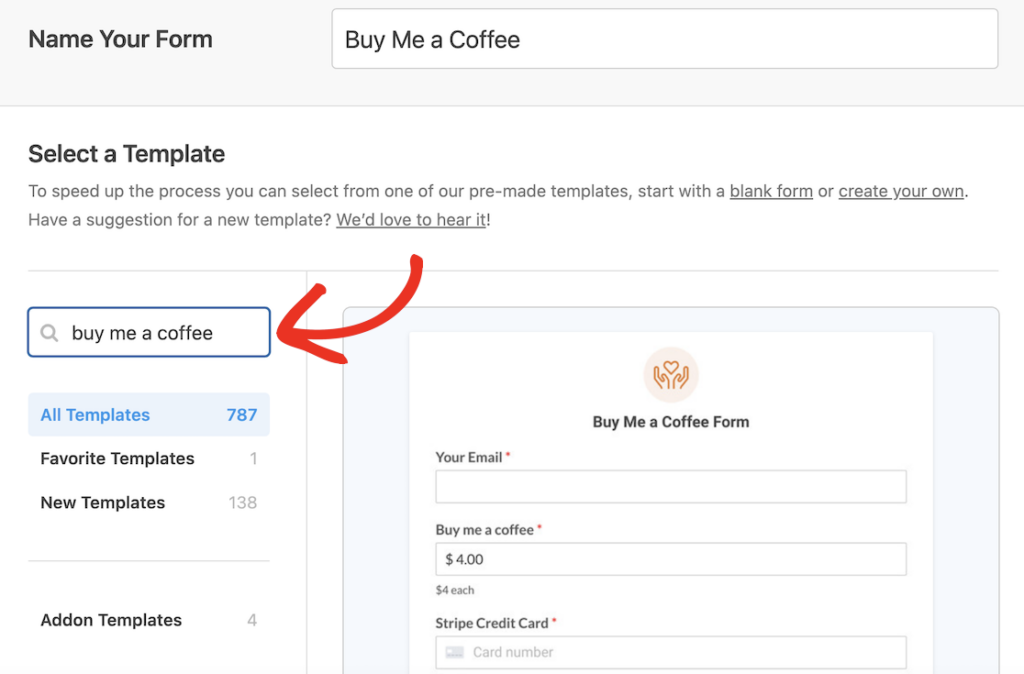This screenshot has width=1024, height=674.
Task: Click We'd love to hear it link
Action: coord(411,220)
